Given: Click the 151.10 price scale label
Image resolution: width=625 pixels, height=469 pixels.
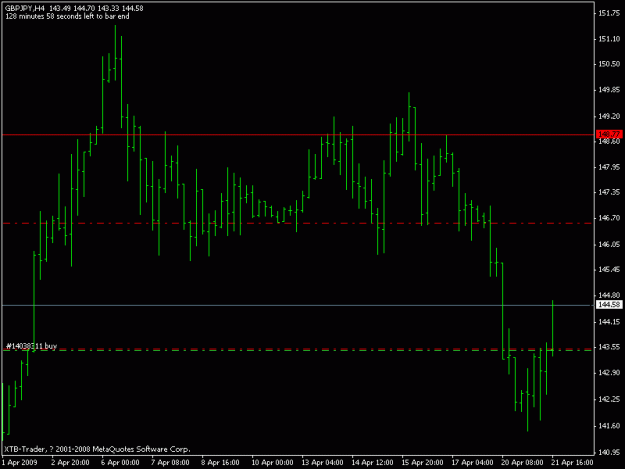Looking at the screenshot, I should point(609,39).
